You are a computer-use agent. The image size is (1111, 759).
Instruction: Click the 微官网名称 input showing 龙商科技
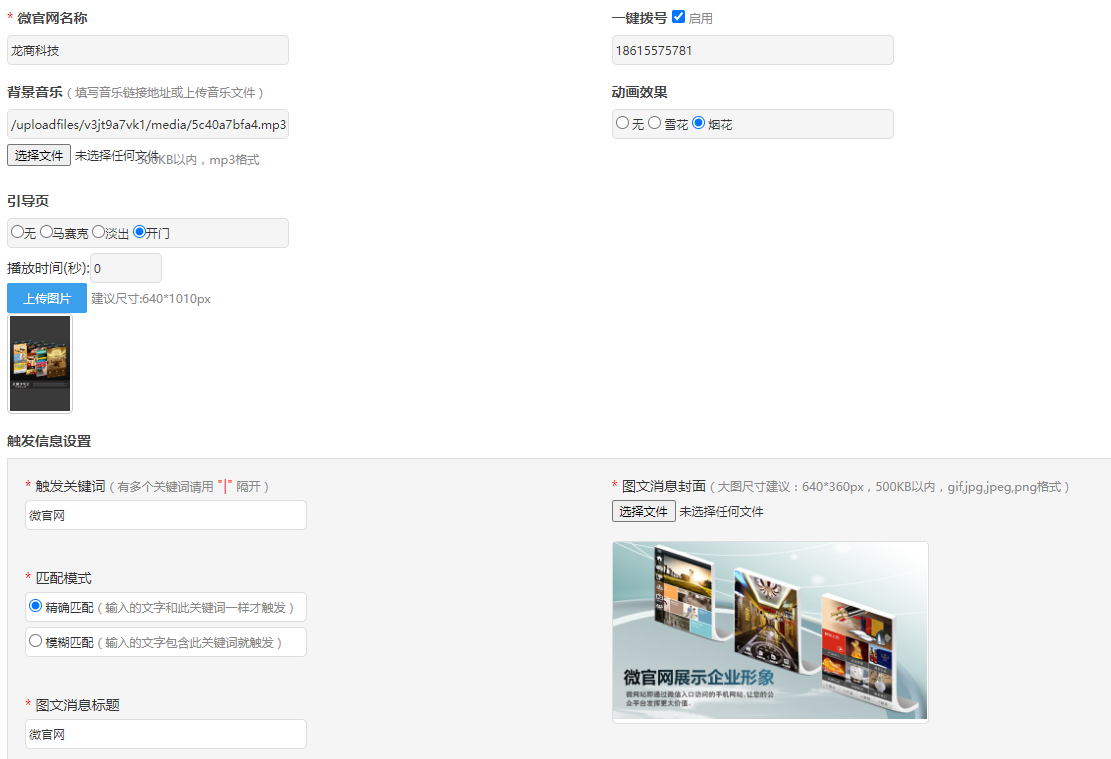[147, 50]
